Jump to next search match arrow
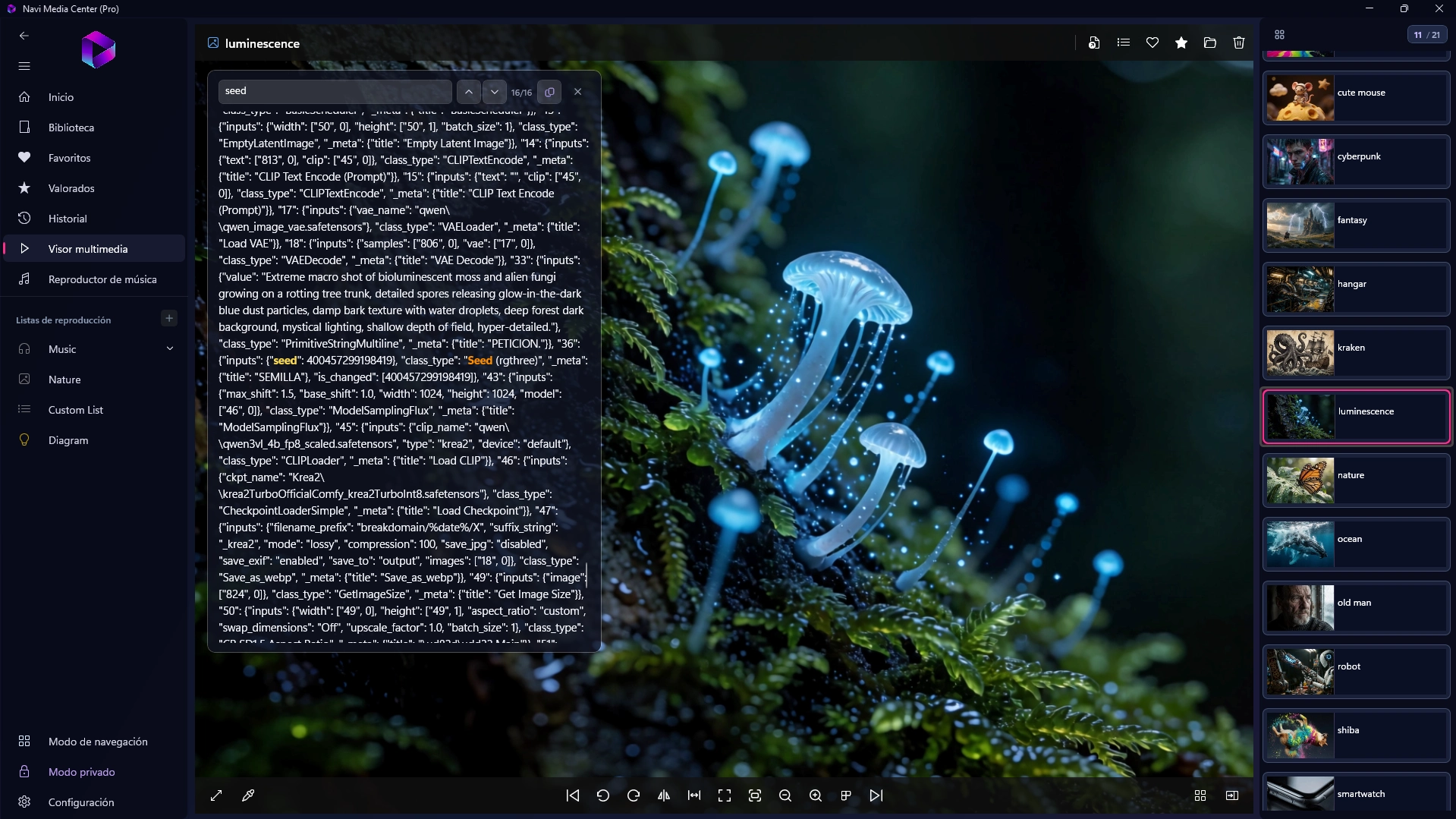 pos(495,92)
